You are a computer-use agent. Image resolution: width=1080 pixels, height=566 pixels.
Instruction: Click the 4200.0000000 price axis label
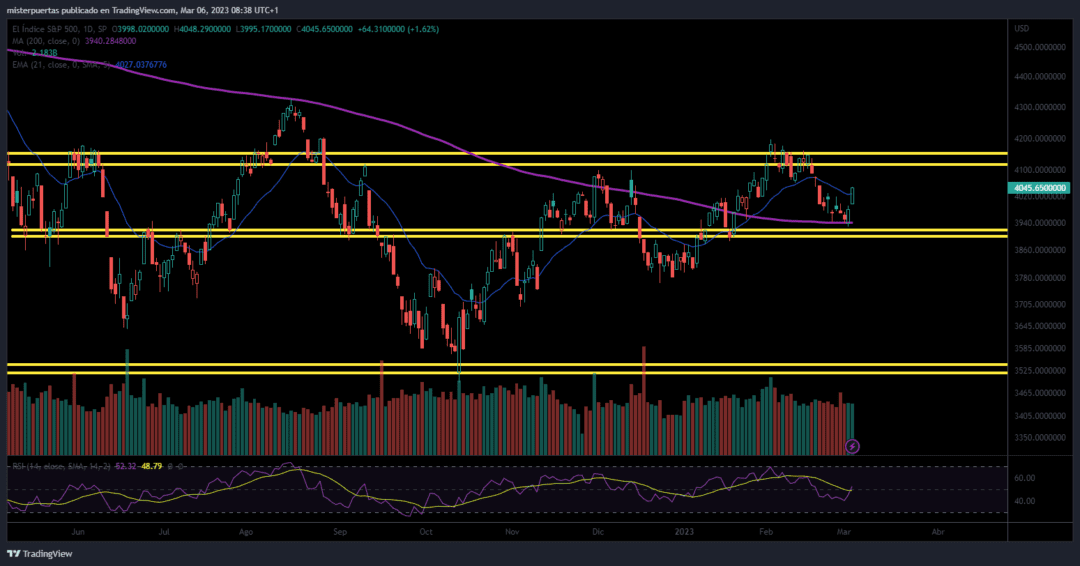(x=1040, y=138)
